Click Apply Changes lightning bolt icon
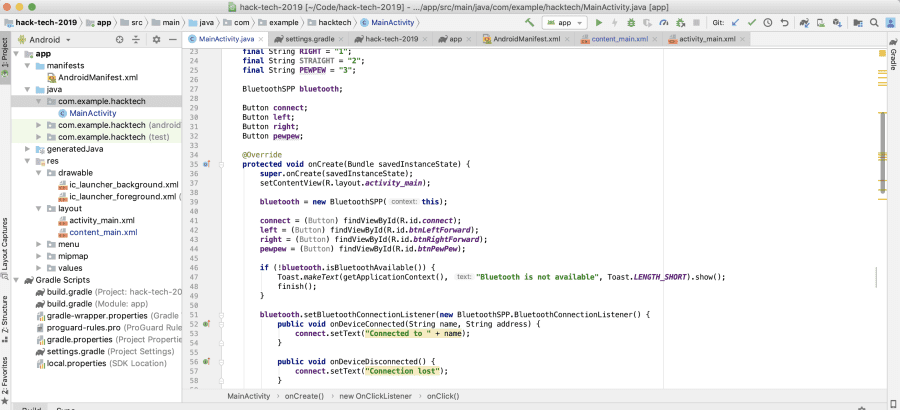 615,23
